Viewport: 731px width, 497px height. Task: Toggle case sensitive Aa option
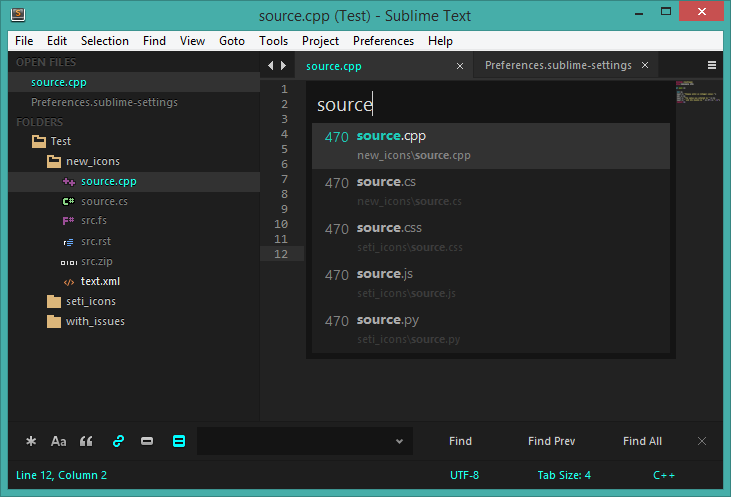tap(58, 441)
